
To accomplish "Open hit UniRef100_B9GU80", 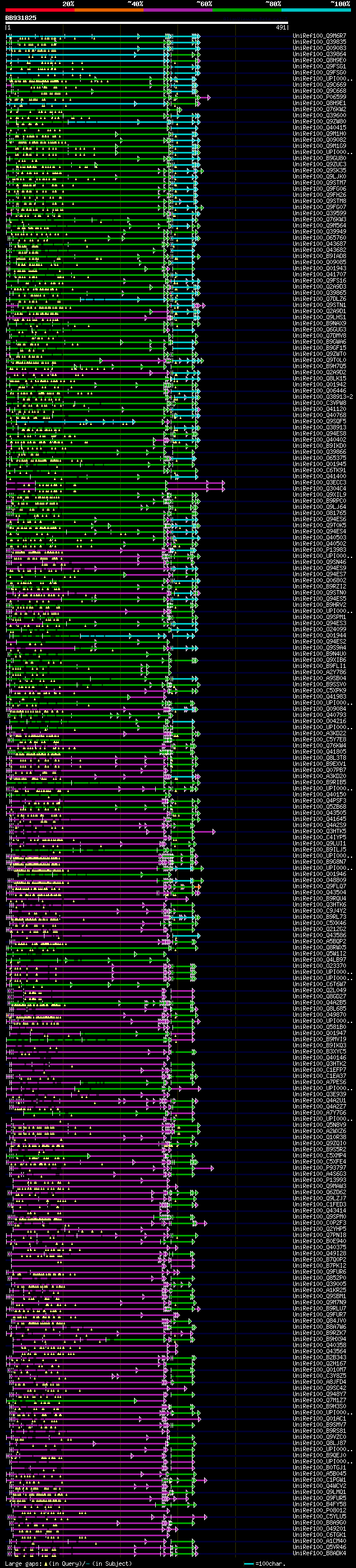I will (x=319, y=159).
